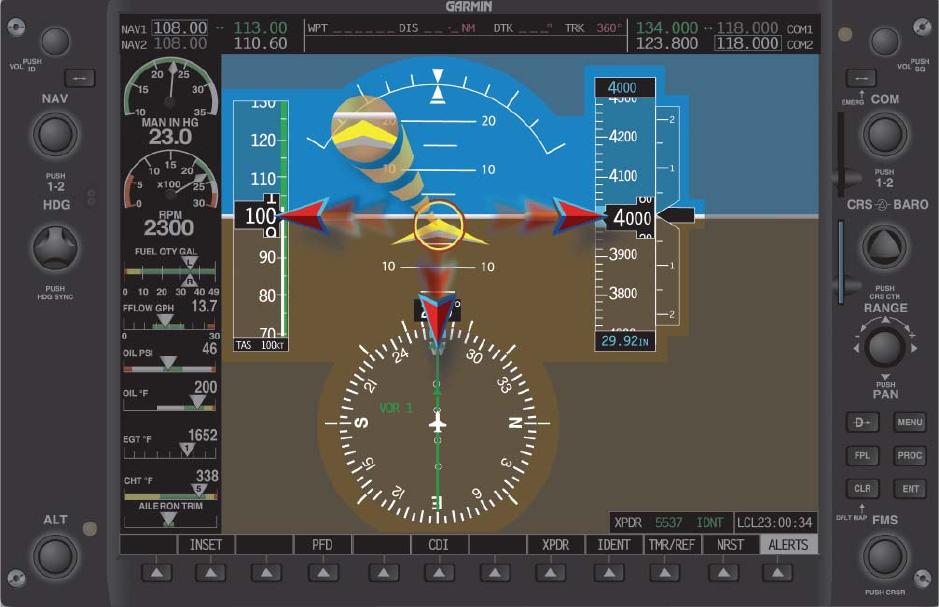
Task: Click the TAS 100KT readout
Action: click(x=260, y=345)
